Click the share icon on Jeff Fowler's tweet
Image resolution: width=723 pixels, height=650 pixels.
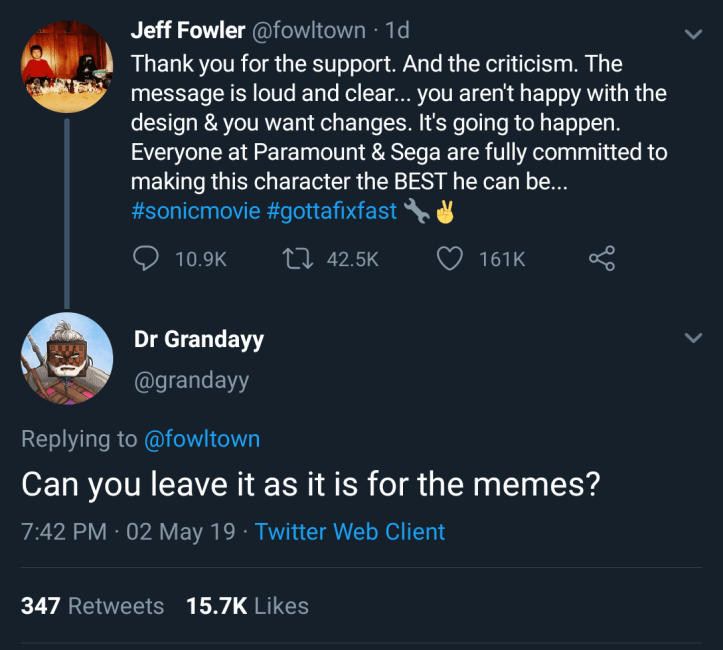tap(602, 258)
